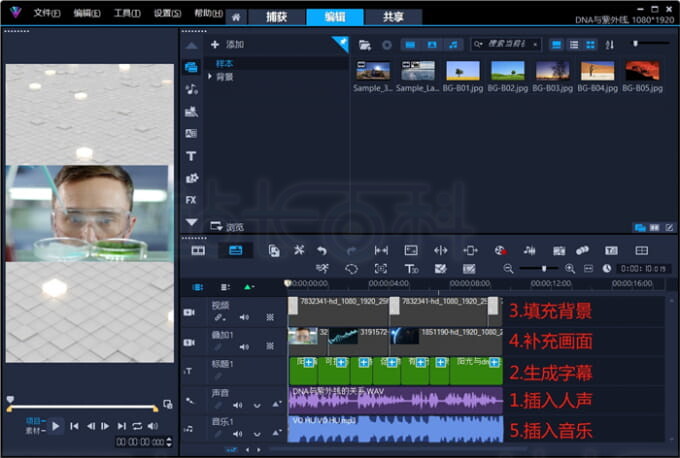This screenshot has width=680, height=458.
Task: Switch to storyboard view
Action: [198, 250]
